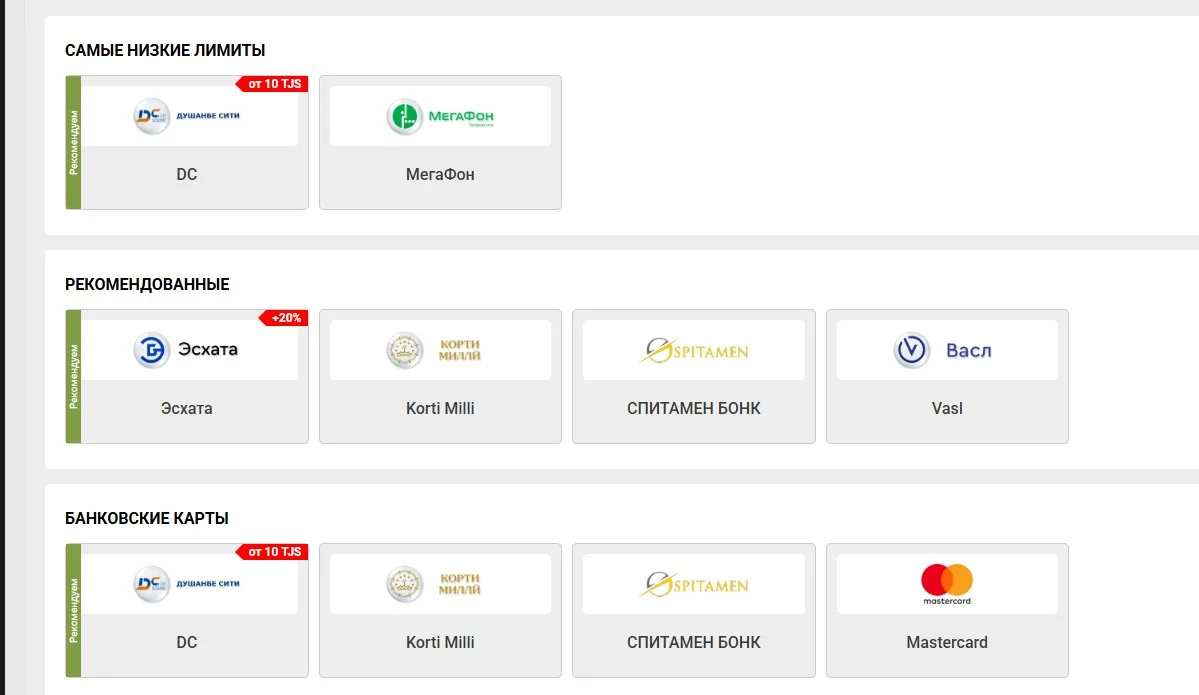This screenshot has width=1199, height=695.
Task: Open Spitamen logo in bank cards section
Action: 694,585
